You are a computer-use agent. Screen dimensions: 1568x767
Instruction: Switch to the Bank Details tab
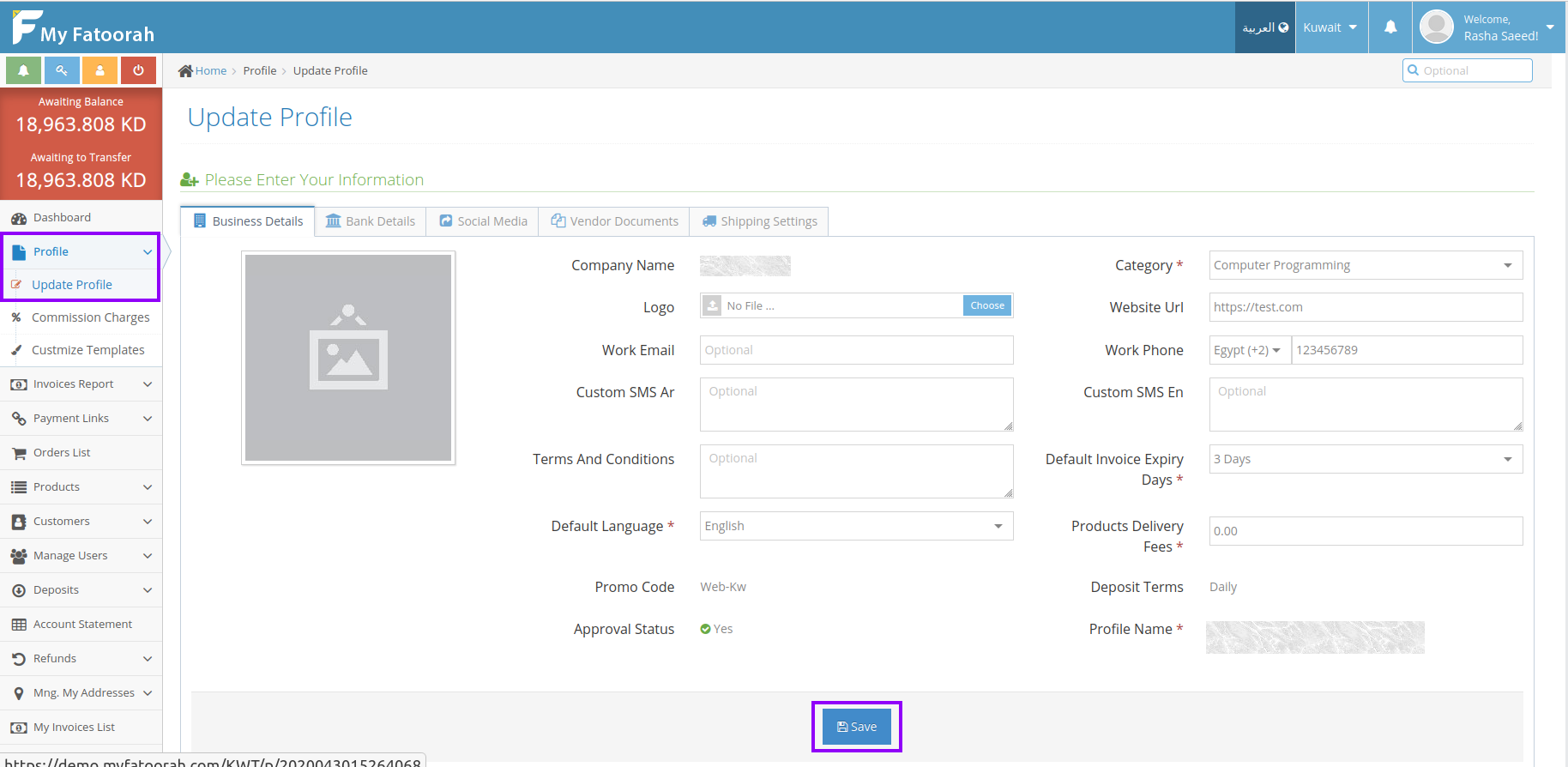click(371, 221)
